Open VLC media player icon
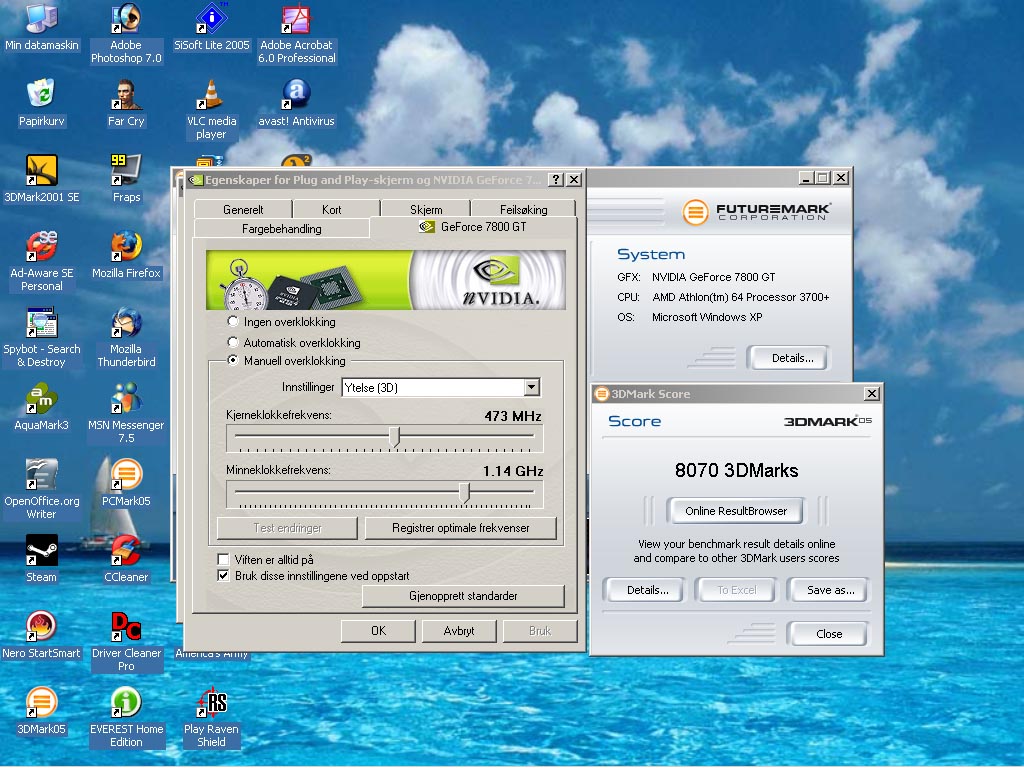Viewport: 1024px width, 768px height. point(212,110)
